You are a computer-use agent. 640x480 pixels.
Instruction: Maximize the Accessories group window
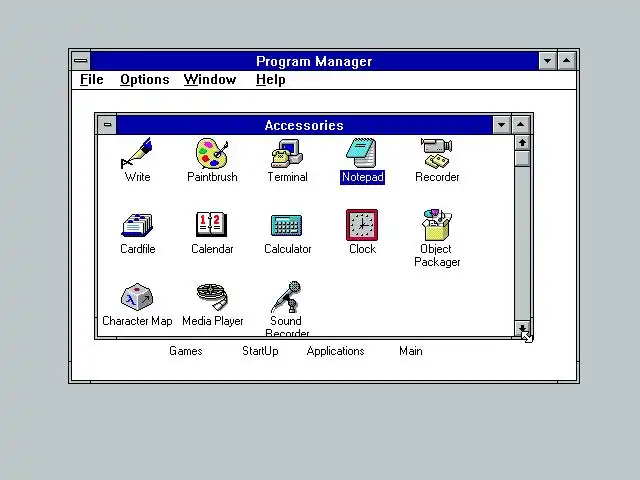(520, 125)
